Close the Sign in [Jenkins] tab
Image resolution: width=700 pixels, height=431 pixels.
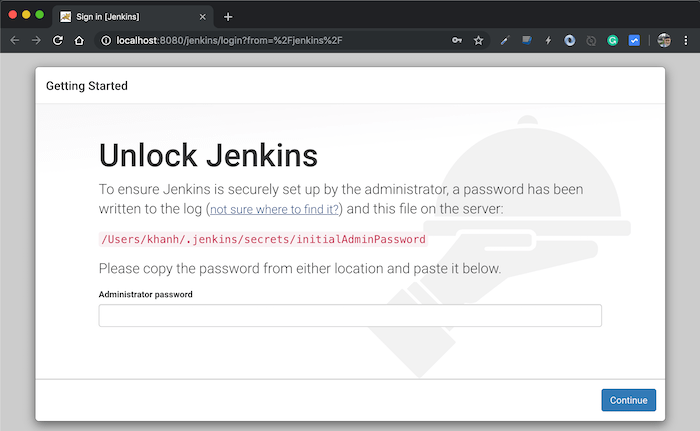[203, 17]
